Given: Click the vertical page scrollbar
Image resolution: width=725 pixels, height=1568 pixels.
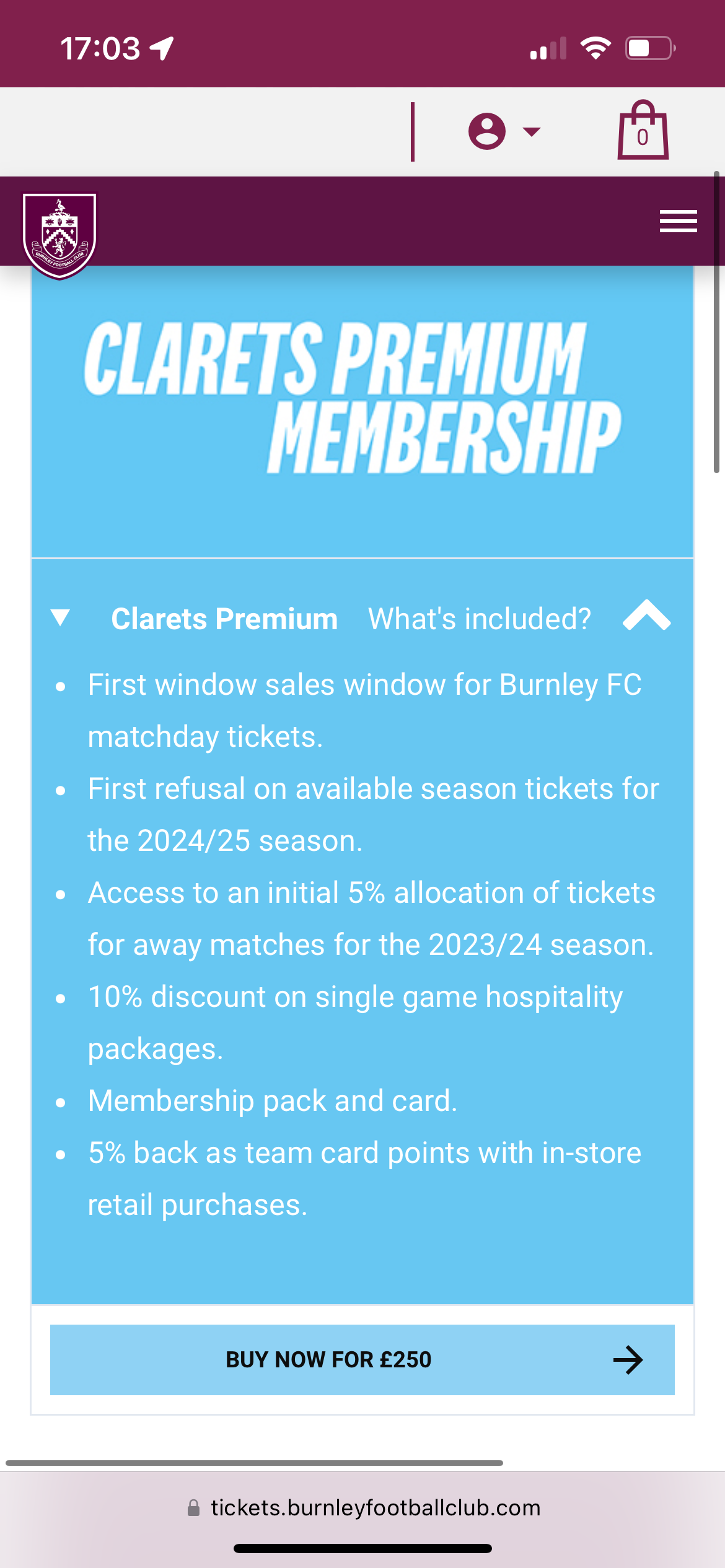Looking at the screenshot, I should tap(716, 322).
